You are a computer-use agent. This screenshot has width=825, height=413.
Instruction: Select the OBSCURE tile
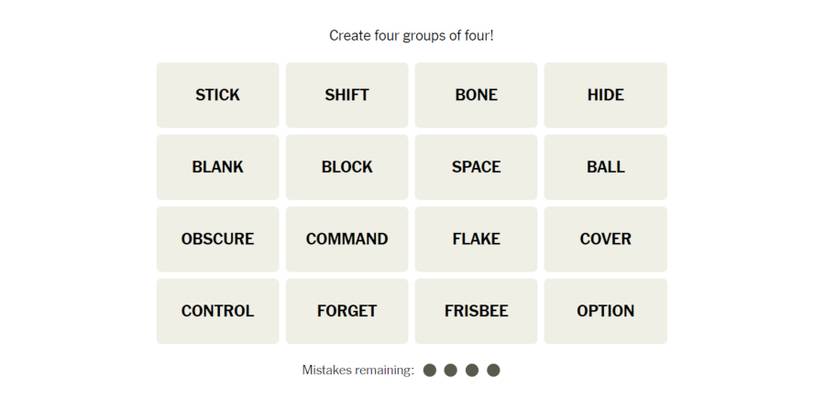coord(217,239)
